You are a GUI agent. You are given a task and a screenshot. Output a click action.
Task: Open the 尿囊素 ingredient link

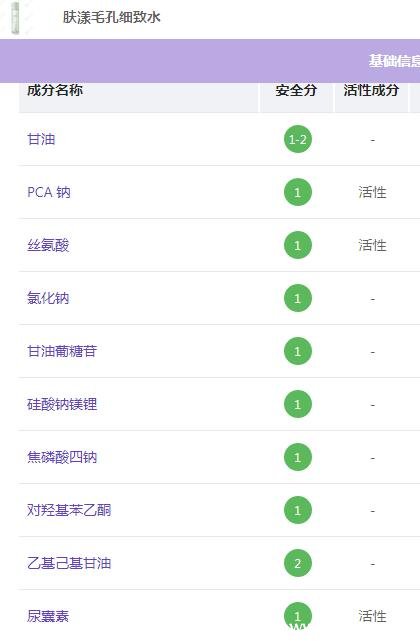48,616
